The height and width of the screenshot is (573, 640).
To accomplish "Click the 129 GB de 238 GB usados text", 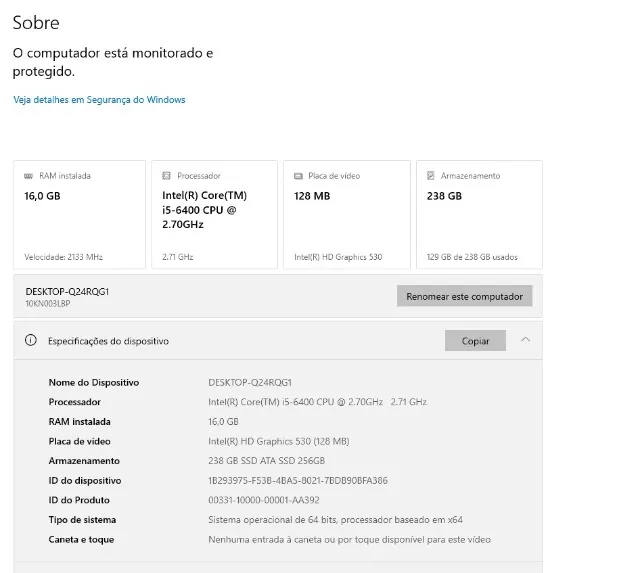I will click(x=472, y=257).
